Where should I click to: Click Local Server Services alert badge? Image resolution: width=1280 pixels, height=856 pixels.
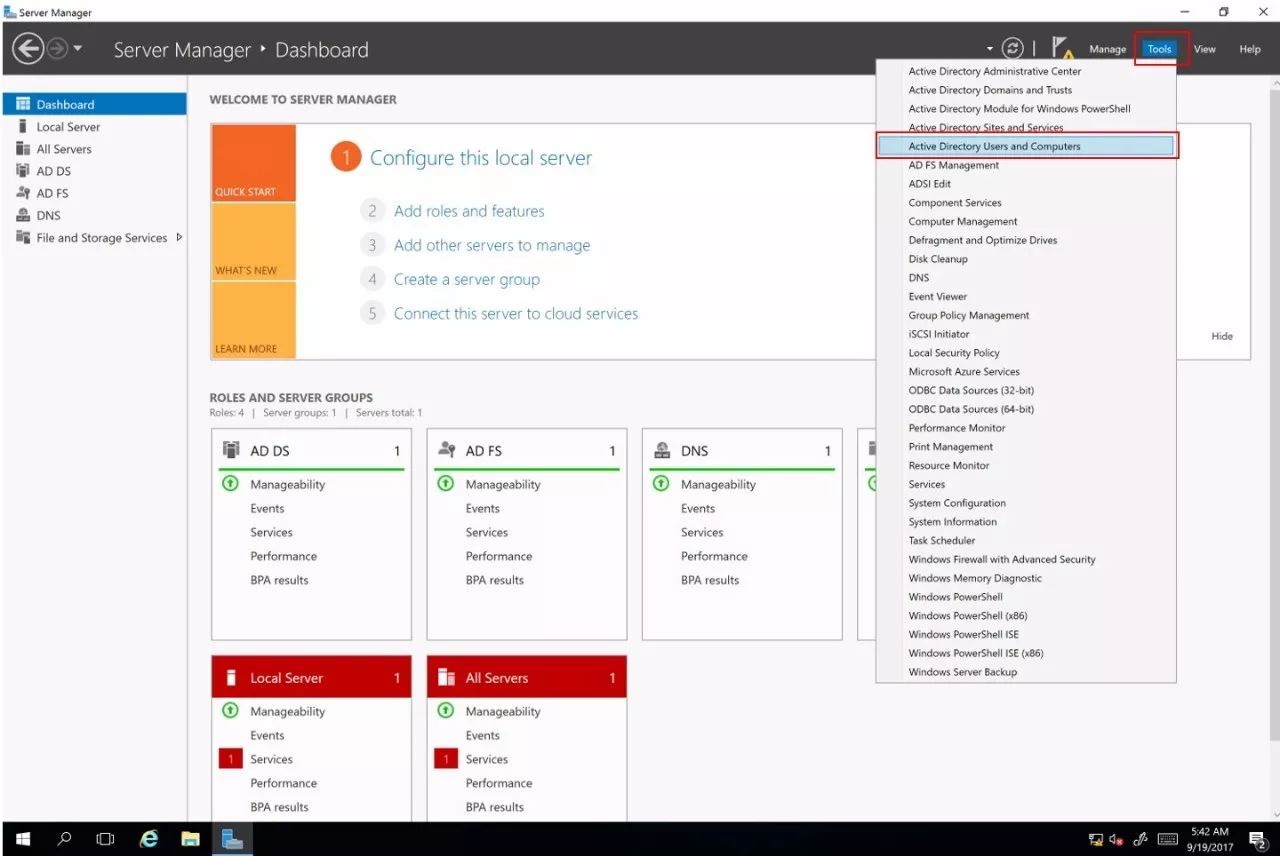point(231,759)
